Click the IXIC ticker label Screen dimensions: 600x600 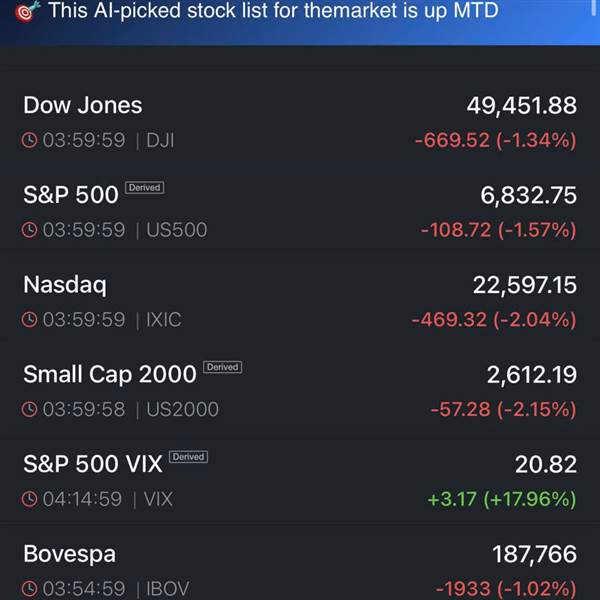point(164,321)
